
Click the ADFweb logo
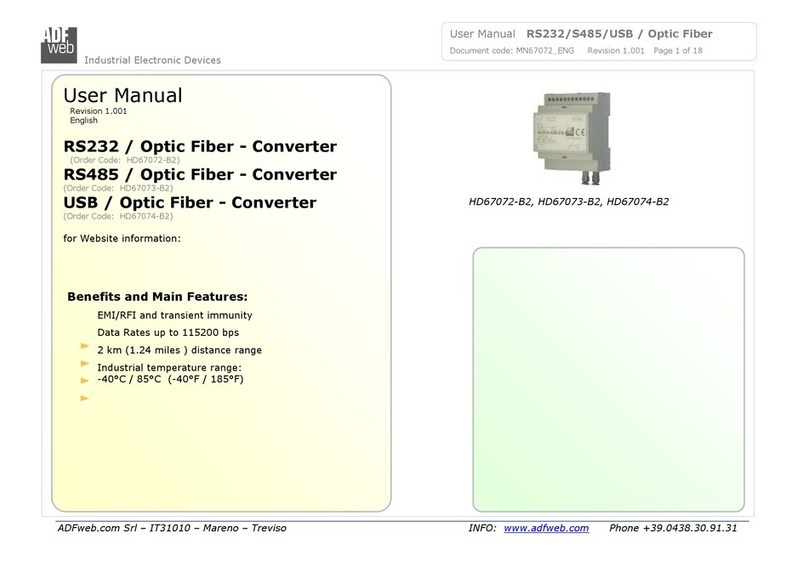(59, 45)
